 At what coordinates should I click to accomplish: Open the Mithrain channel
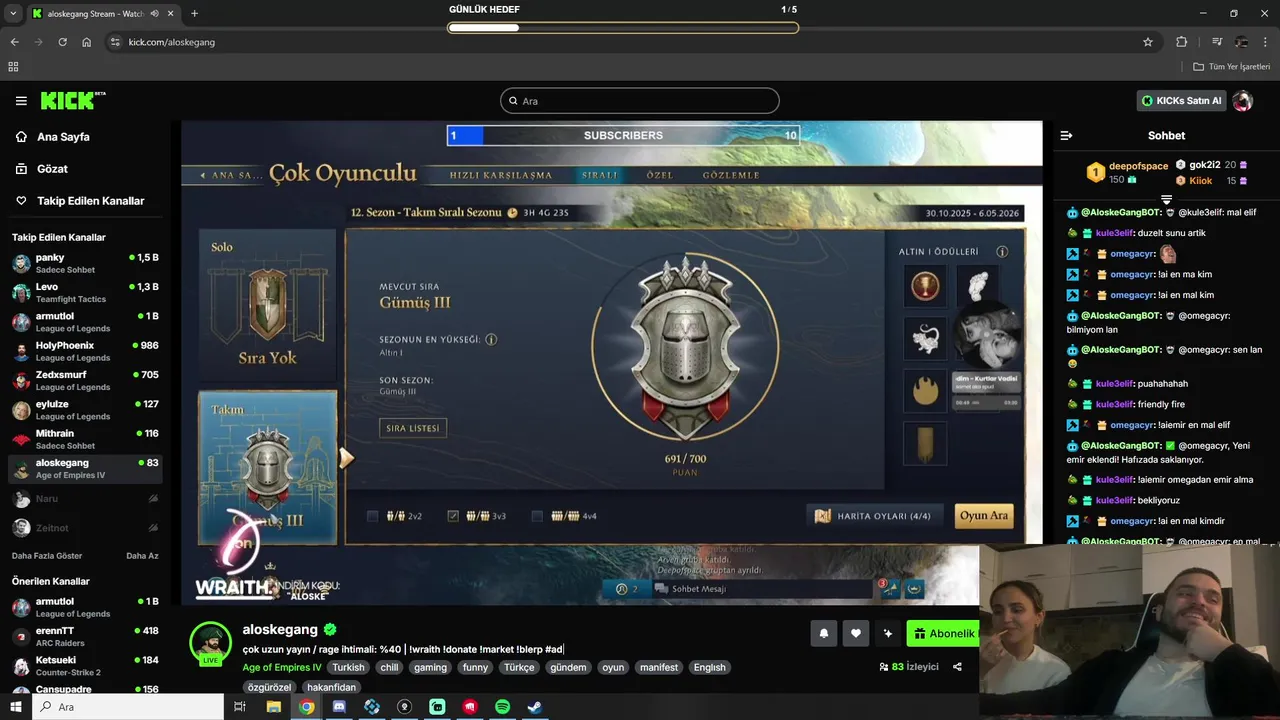coord(85,440)
